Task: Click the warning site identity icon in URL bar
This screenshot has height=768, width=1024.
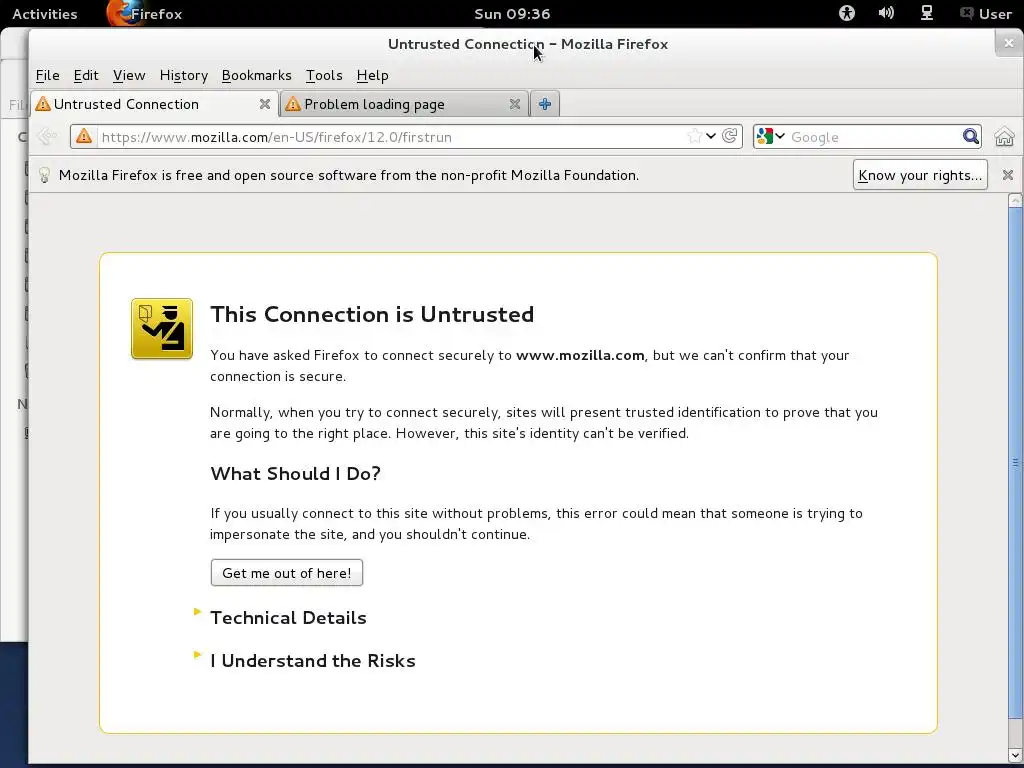Action: tap(84, 136)
